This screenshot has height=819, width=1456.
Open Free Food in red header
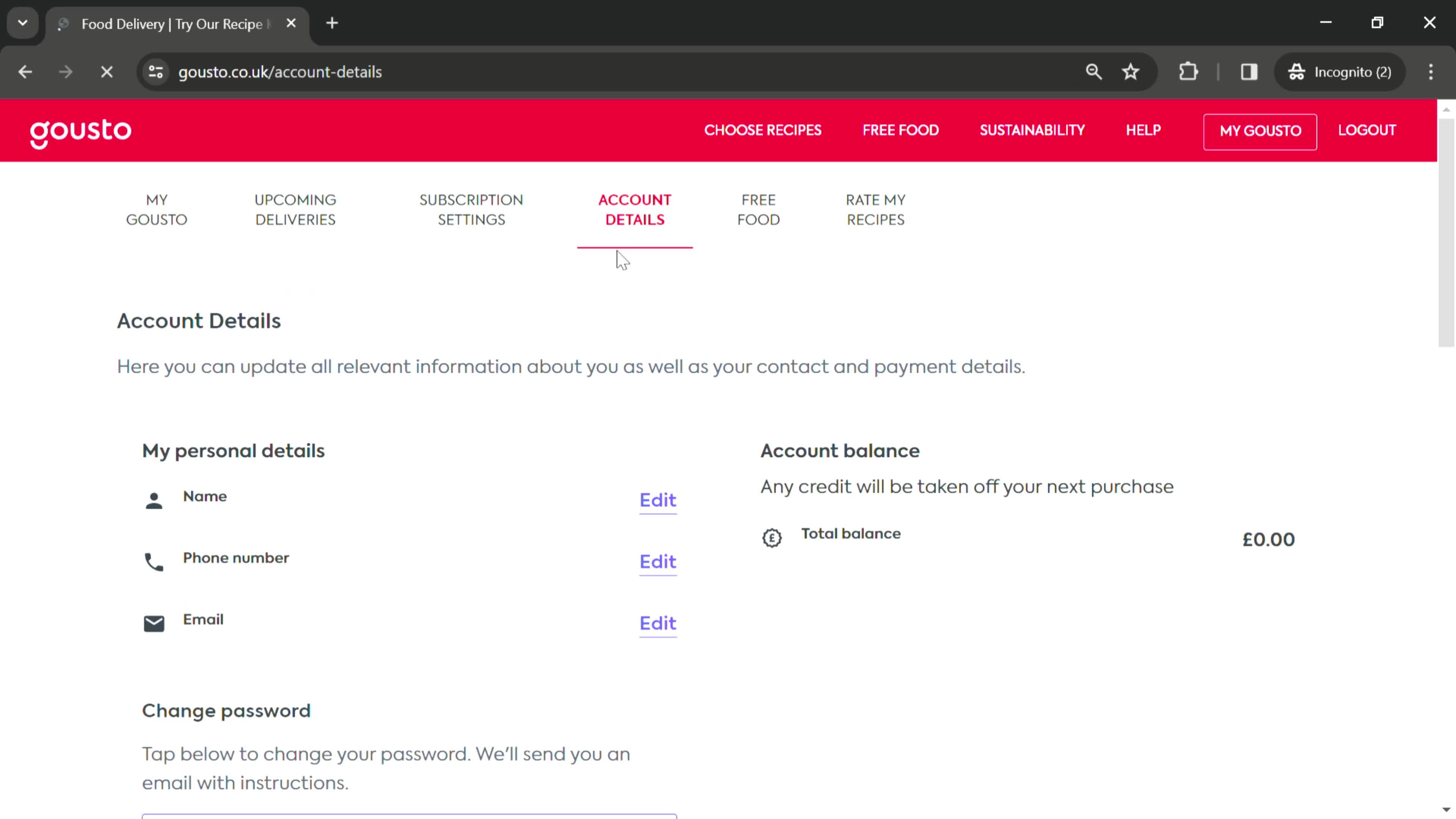click(901, 130)
